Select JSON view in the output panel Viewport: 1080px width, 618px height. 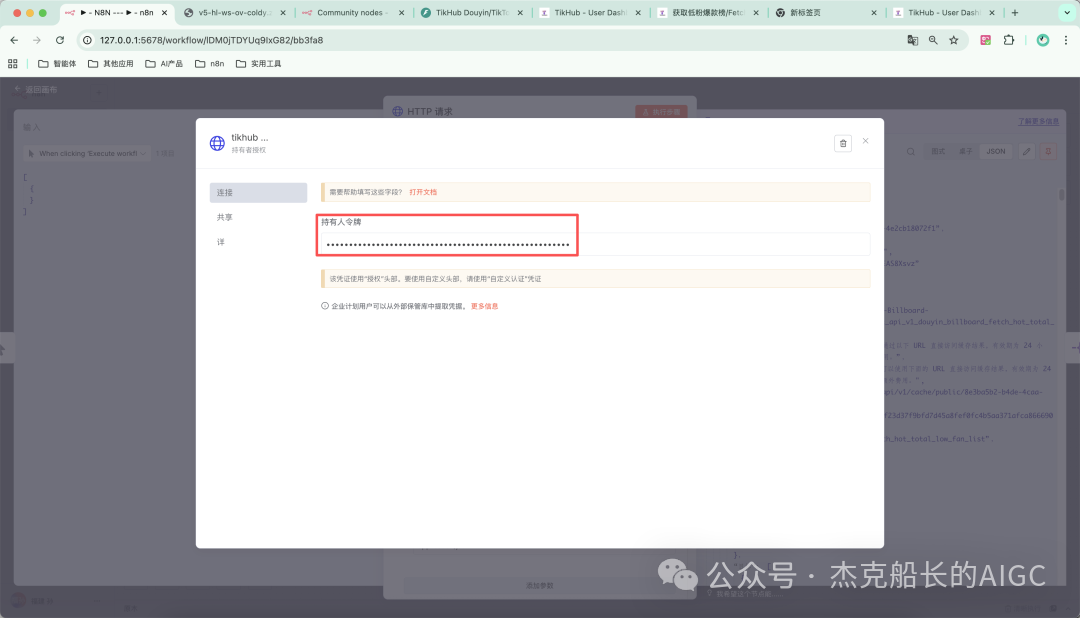pos(995,152)
